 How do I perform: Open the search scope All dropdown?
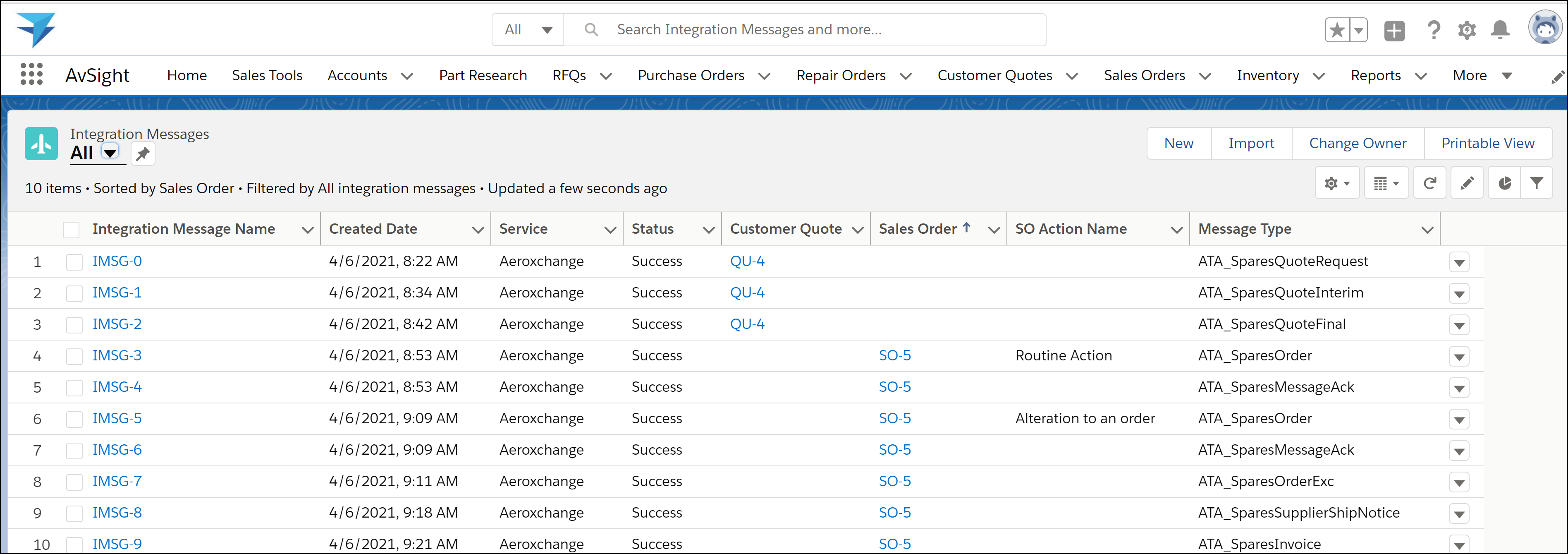click(528, 29)
